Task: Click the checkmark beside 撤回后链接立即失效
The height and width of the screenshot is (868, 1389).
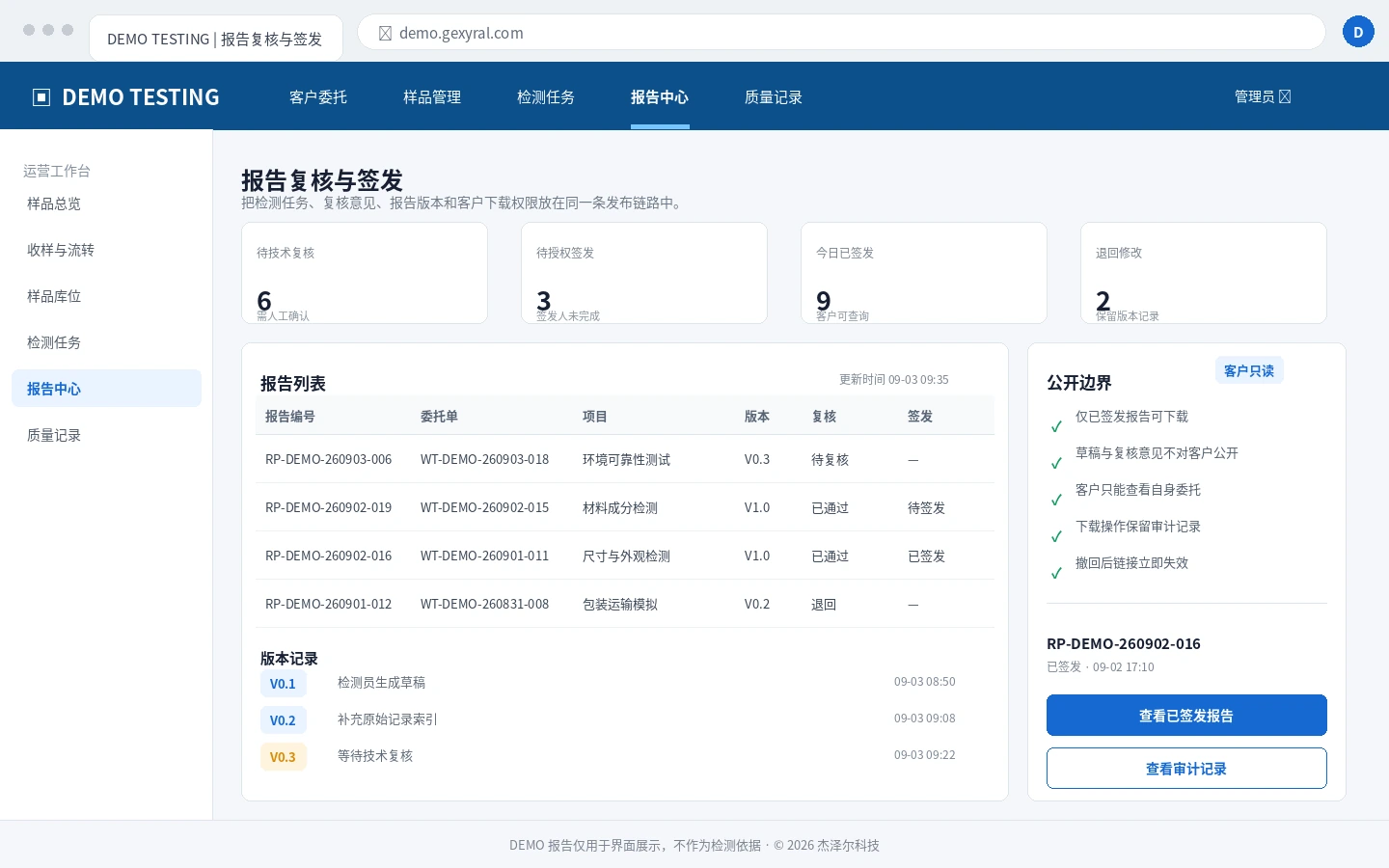Action: click(x=1056, y=572)
